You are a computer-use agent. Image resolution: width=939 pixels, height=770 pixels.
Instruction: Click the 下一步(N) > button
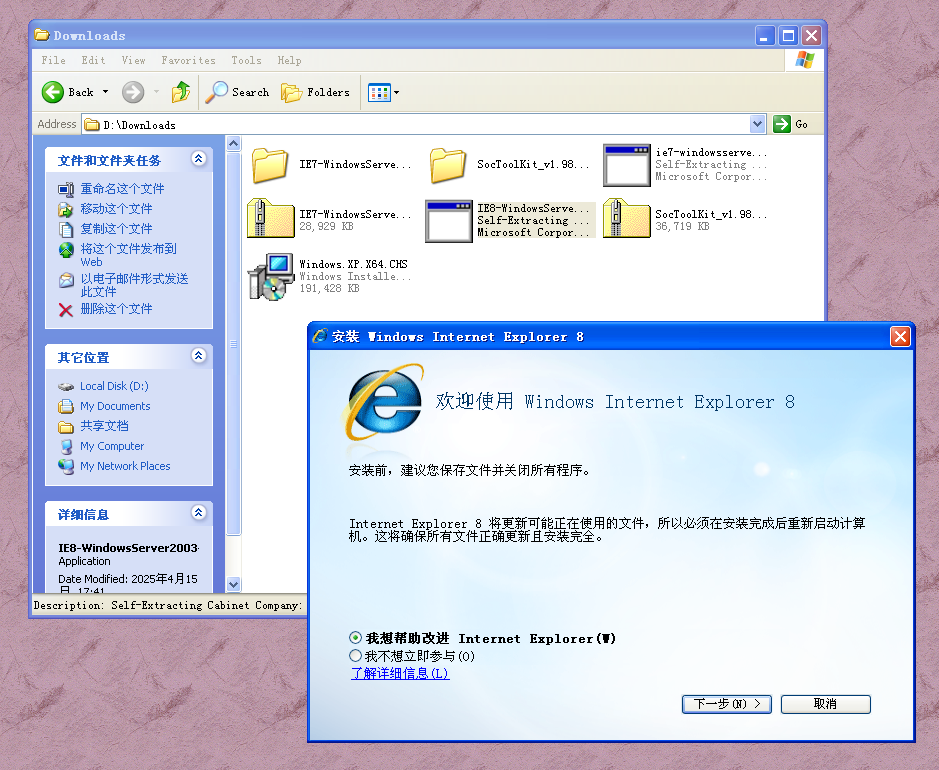pos(726,704)
